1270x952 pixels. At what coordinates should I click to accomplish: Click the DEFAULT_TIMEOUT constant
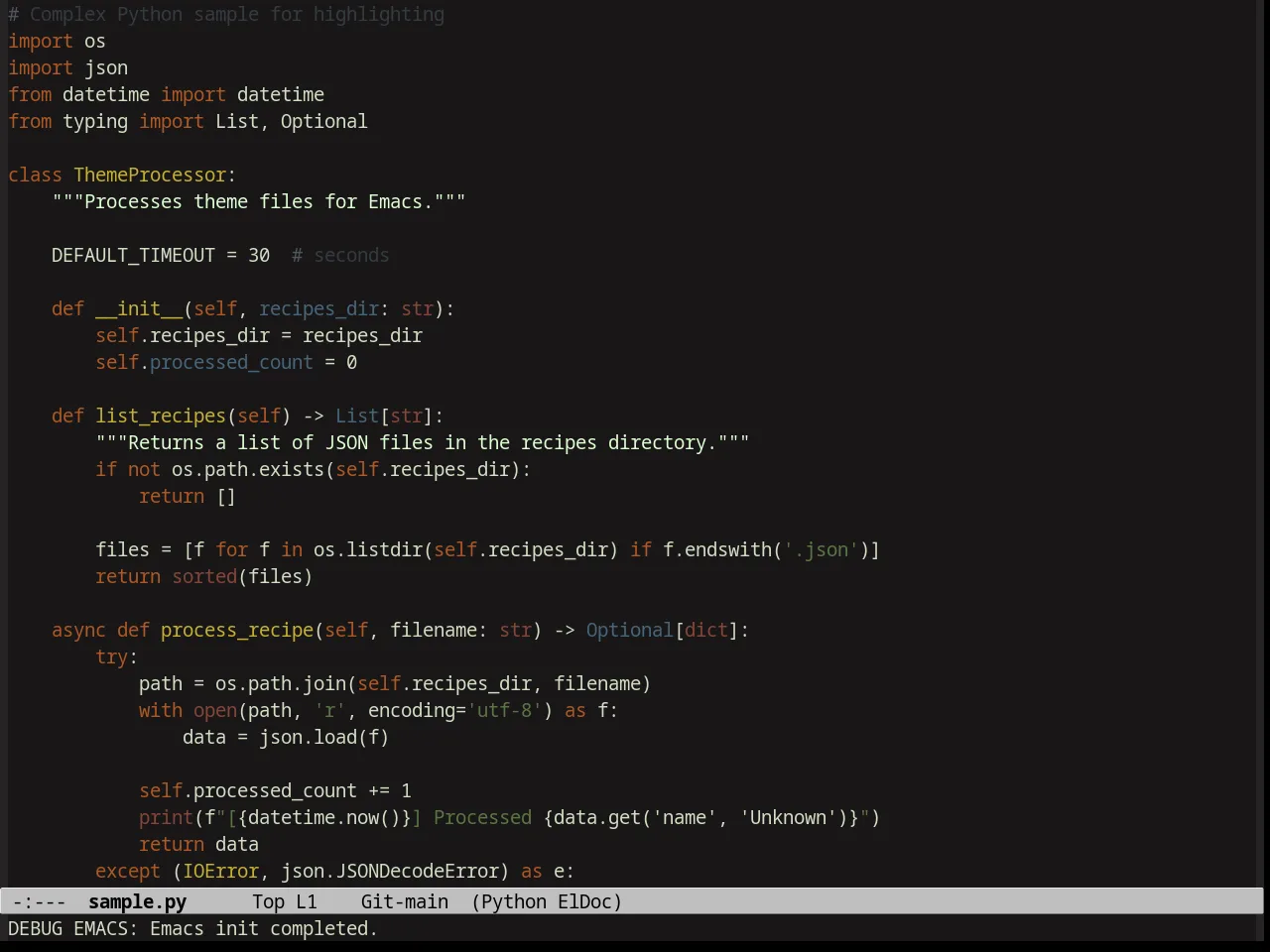coord(133,255)
